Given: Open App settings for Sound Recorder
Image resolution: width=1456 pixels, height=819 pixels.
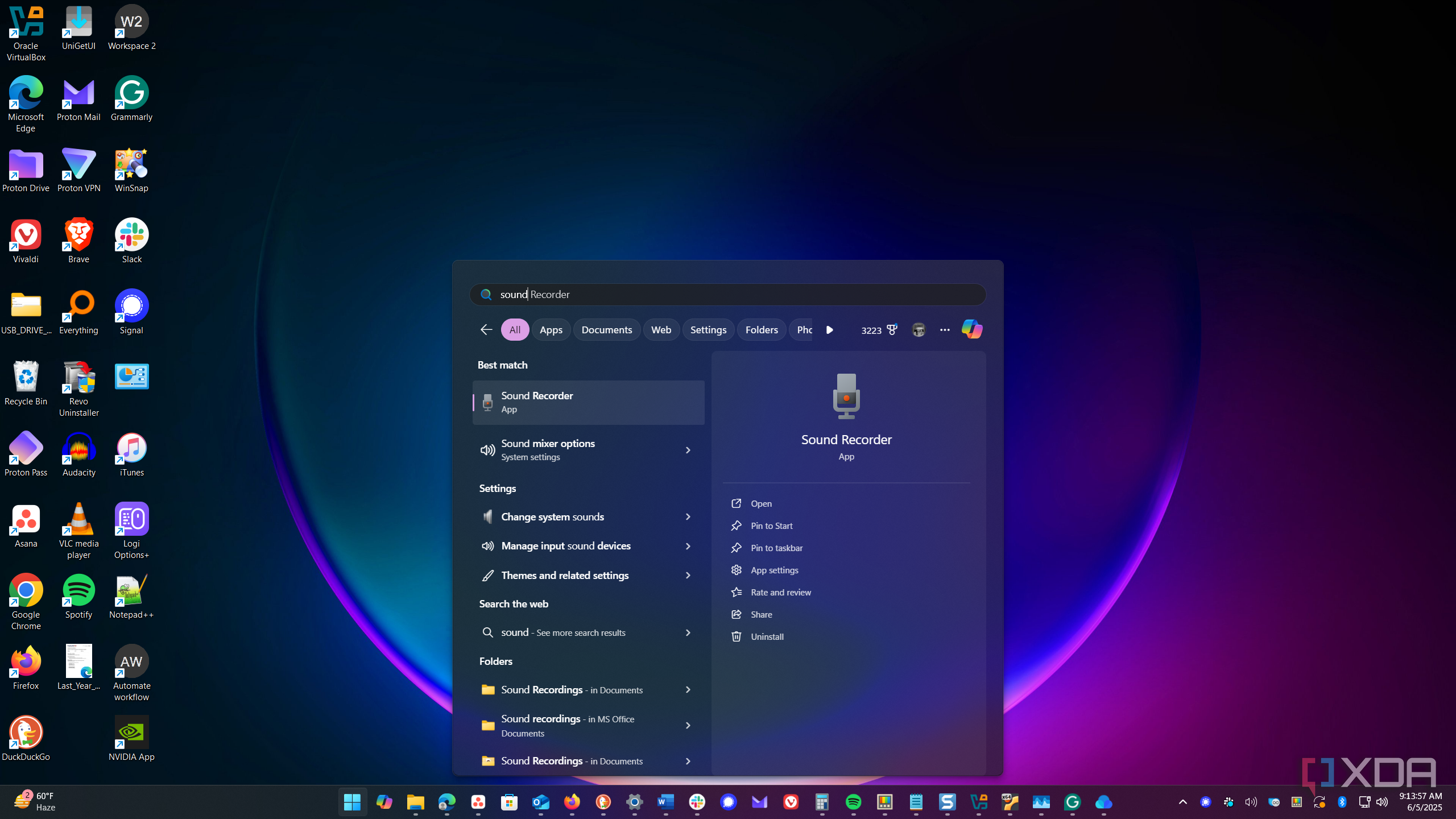Looking at the screenshot, I should [x=774, y=570].
